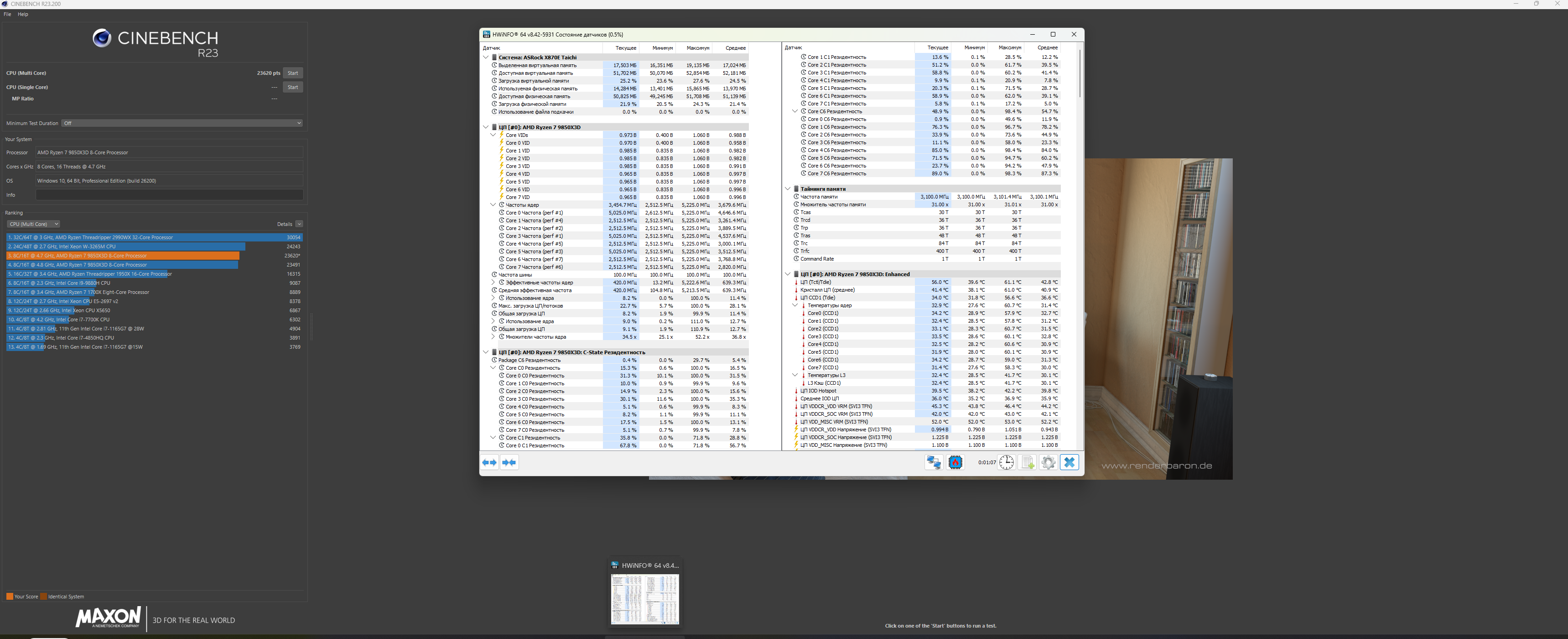This screenshot has width=1568, height=639.
Task: Reset sensor timer with clock icon
Action: 1006,462
